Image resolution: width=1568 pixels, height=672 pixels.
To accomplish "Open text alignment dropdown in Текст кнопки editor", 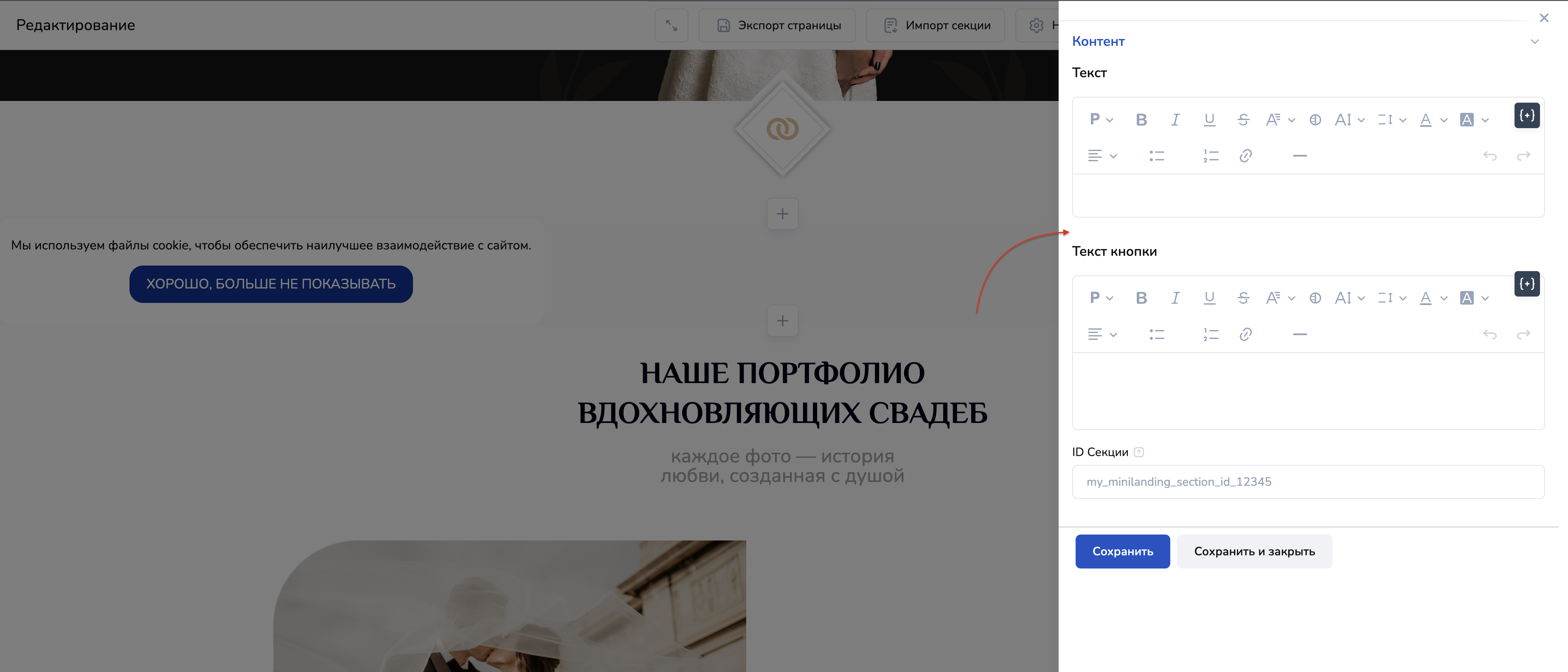I will [x=1102, y=334].
